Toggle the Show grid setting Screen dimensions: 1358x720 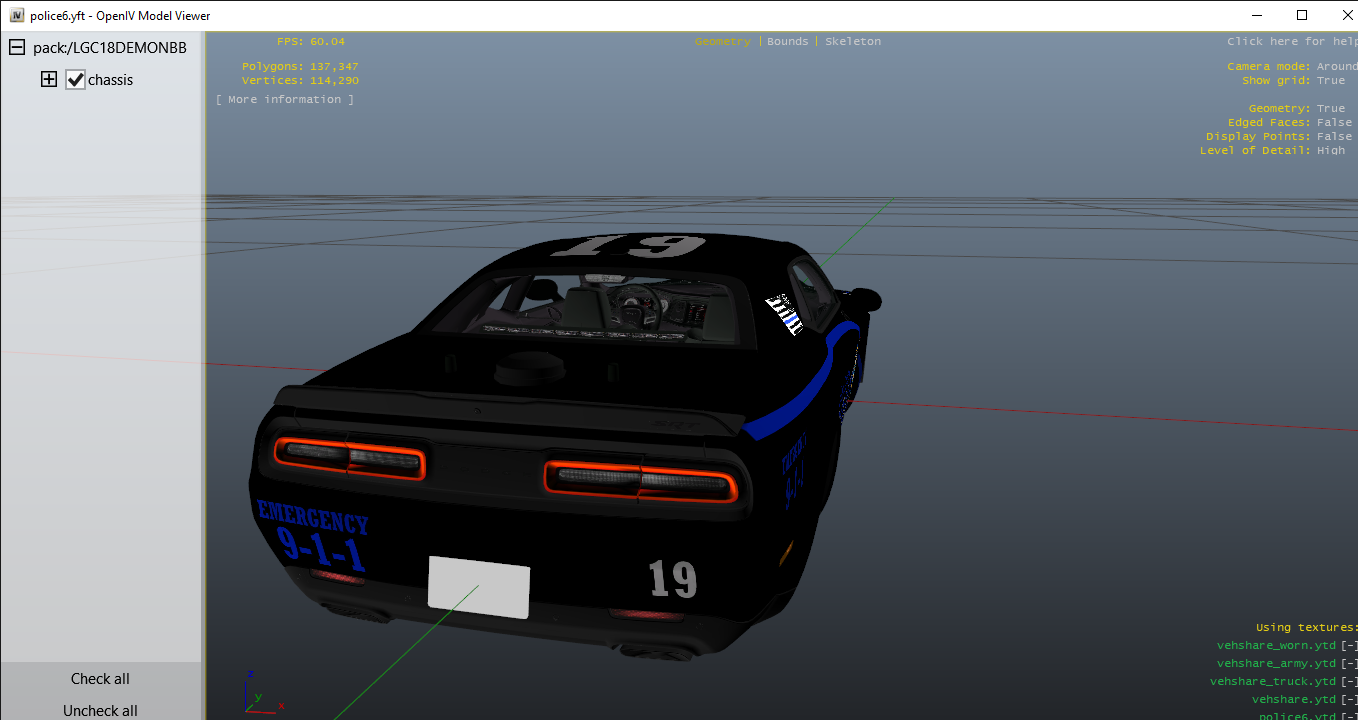tap(1330, 81)
